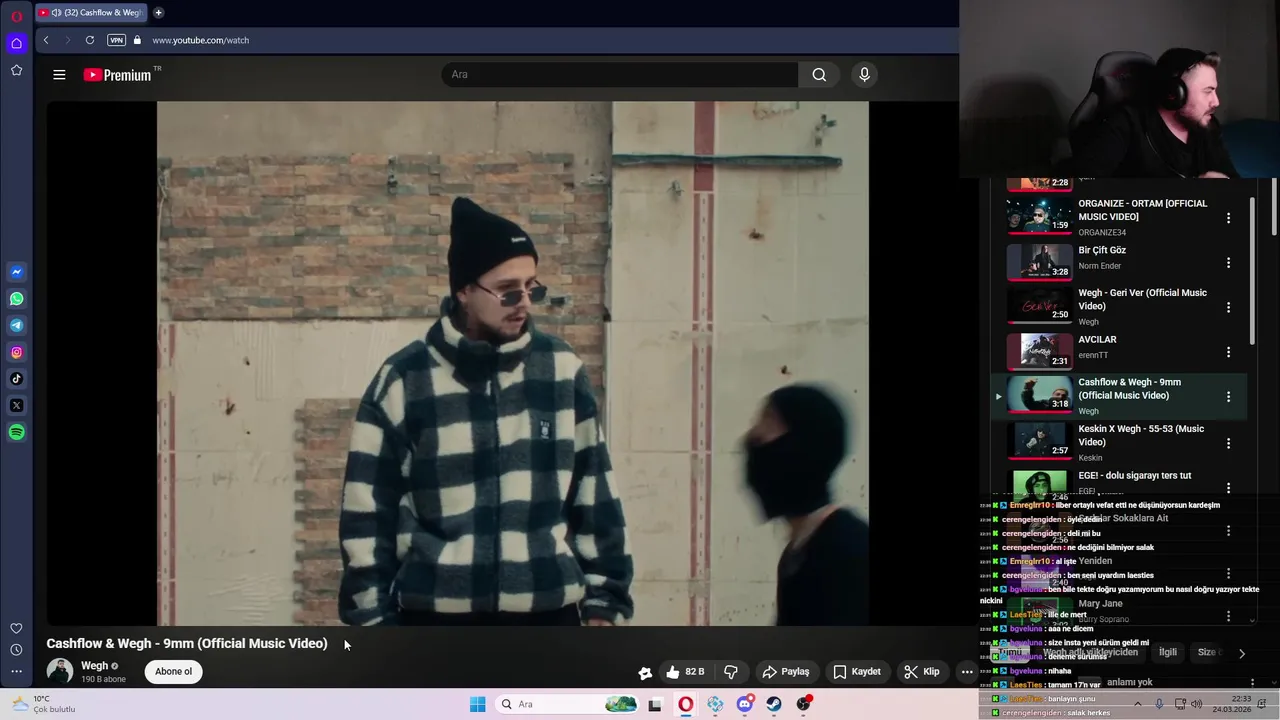Click the browser address bar URL
Screen dimensions: 1280x720
(201, 40)
